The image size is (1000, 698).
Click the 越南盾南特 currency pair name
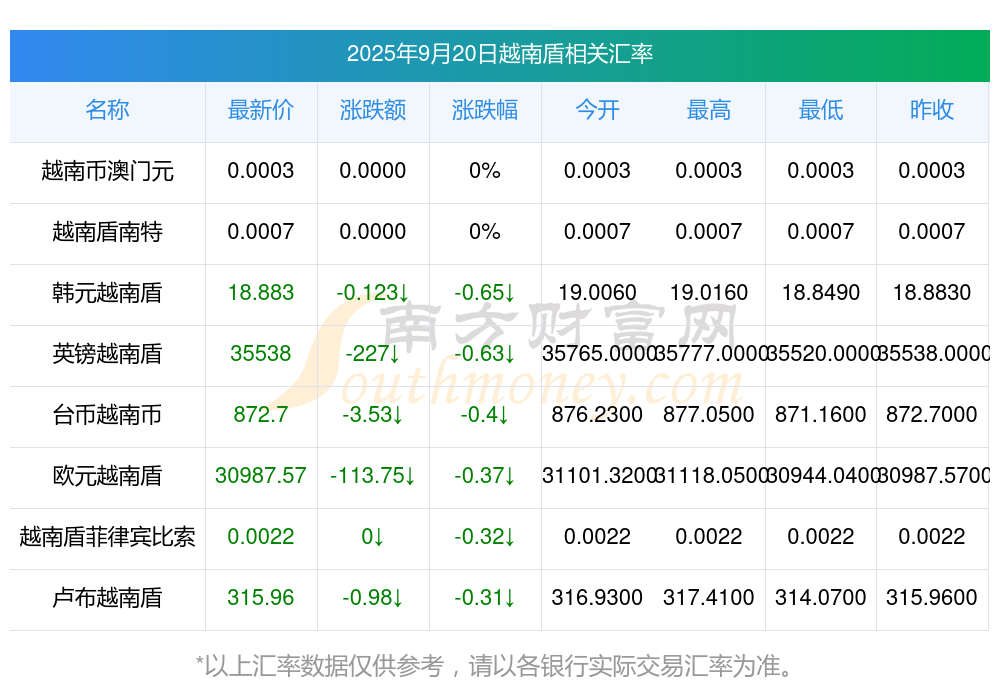pyautogui.click(x=107, y=232)
